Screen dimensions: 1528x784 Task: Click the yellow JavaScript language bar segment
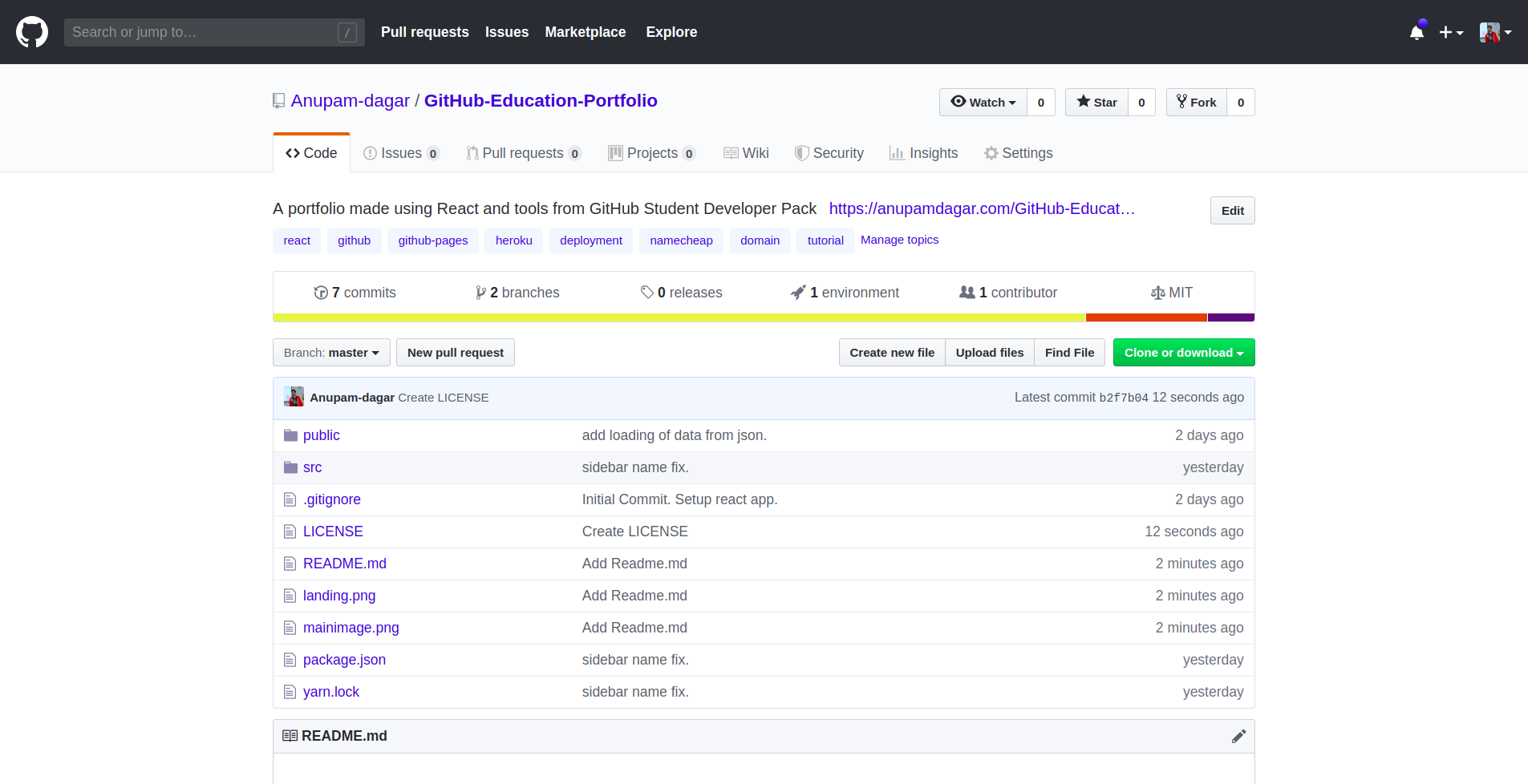click(x=679, y=317)
